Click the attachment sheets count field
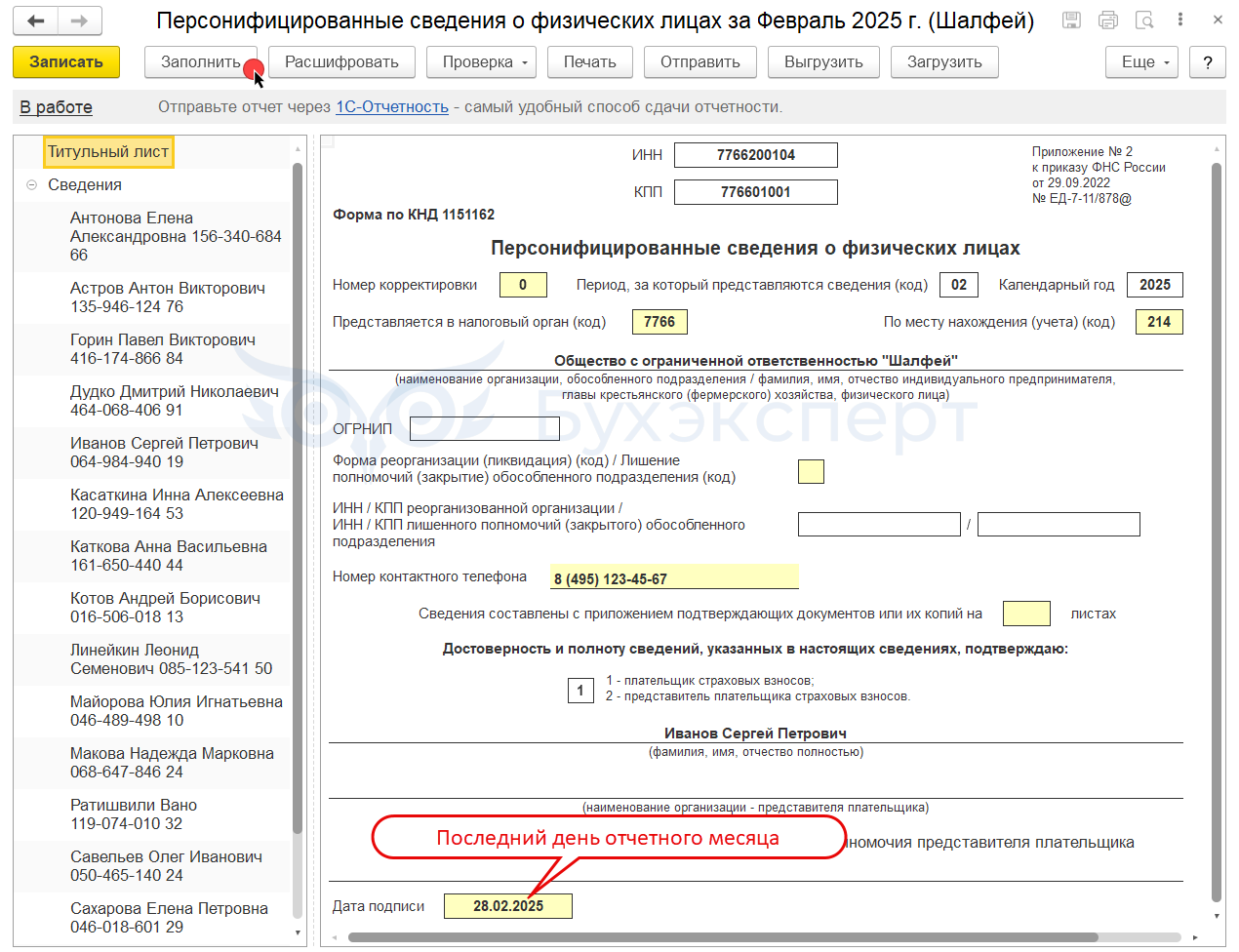1239x952 pixels. click(x=1026, y=614)
